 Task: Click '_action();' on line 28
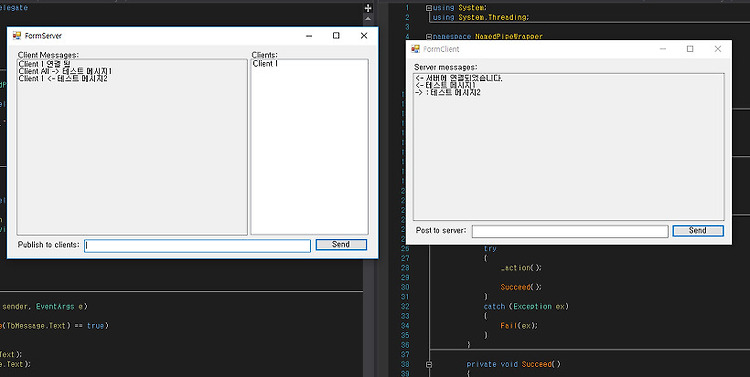(x=521, y=268)
